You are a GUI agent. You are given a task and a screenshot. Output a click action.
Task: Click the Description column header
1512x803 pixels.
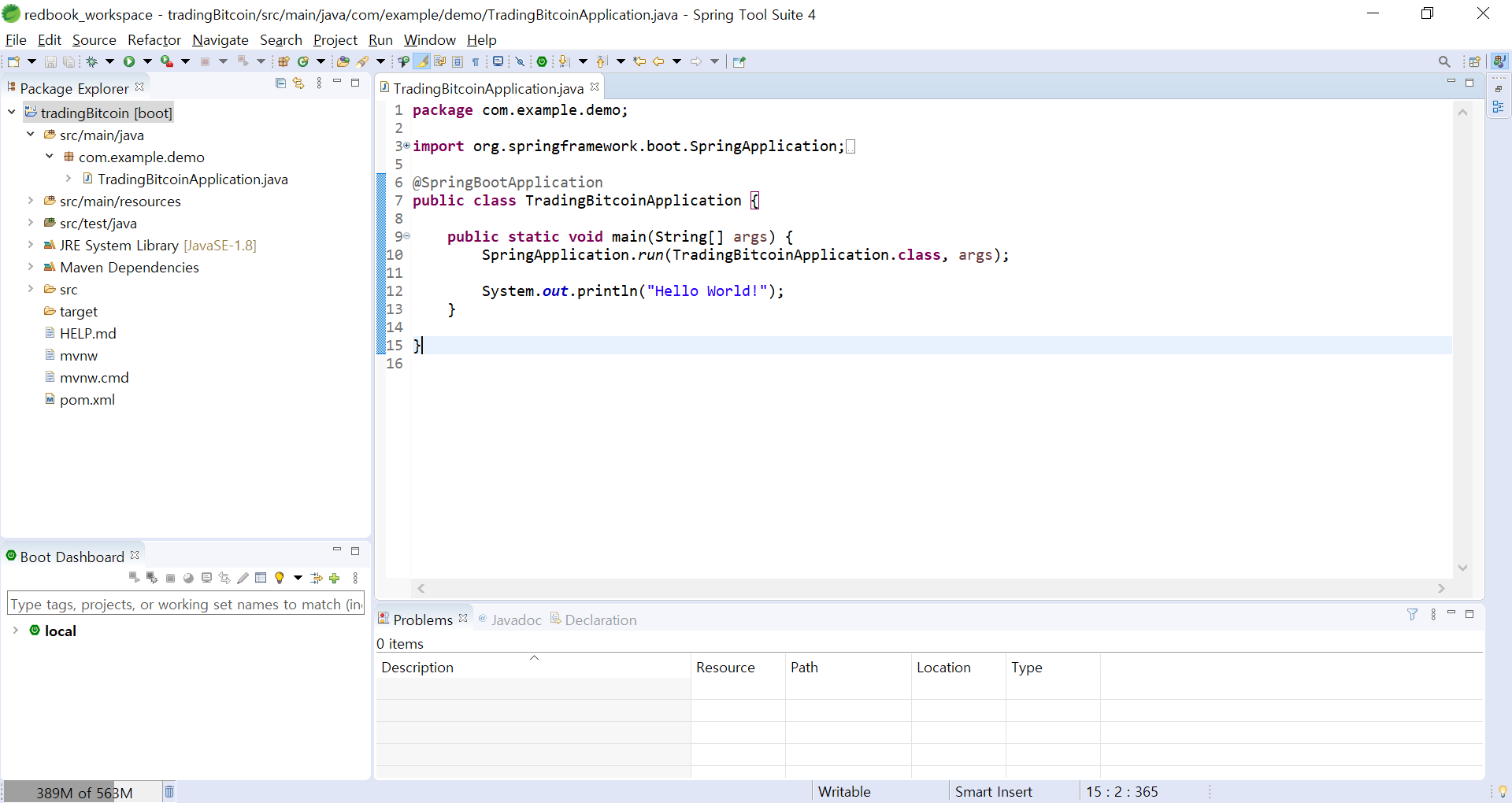(533, 667)
